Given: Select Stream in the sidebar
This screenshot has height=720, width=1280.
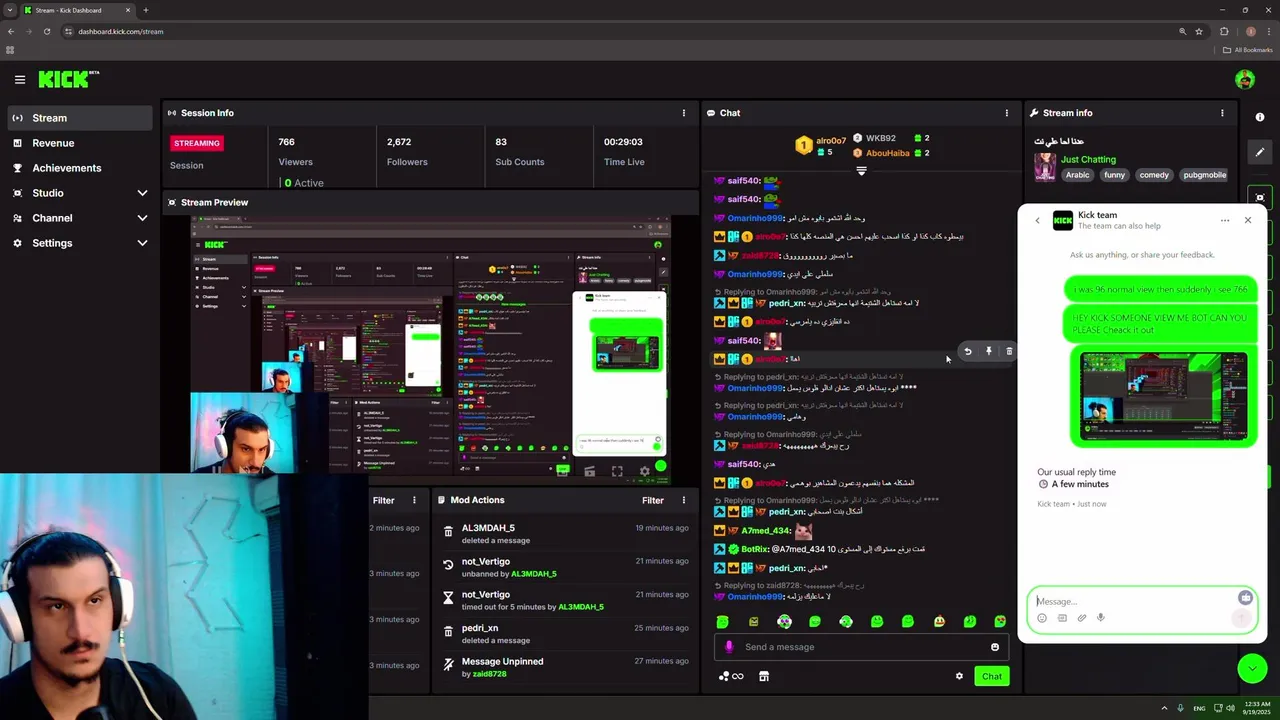Looking at the screenshot, I should pyautogui.click(x=80, y=118).
